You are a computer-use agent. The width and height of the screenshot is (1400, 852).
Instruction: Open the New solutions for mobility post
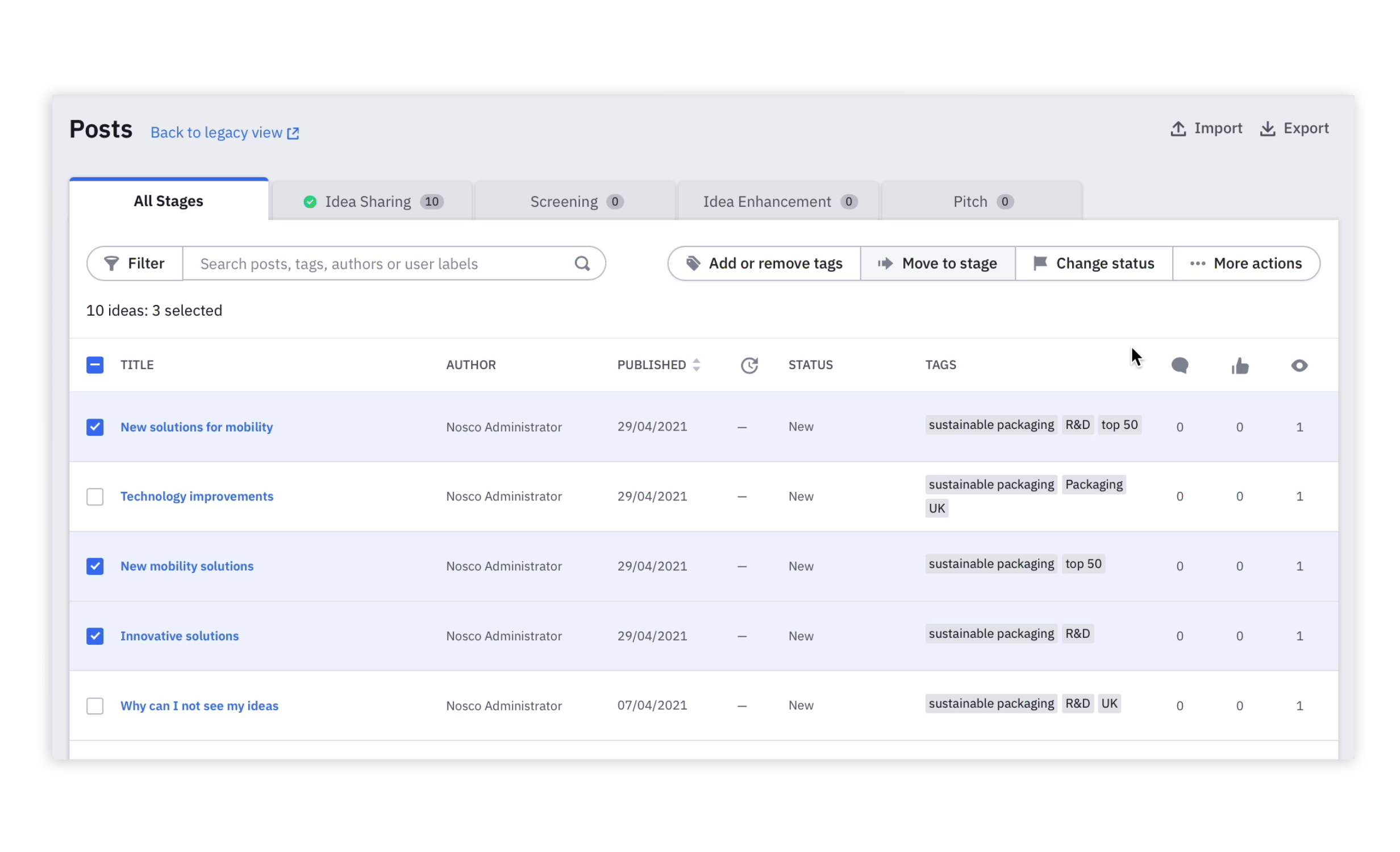point(197,427)
